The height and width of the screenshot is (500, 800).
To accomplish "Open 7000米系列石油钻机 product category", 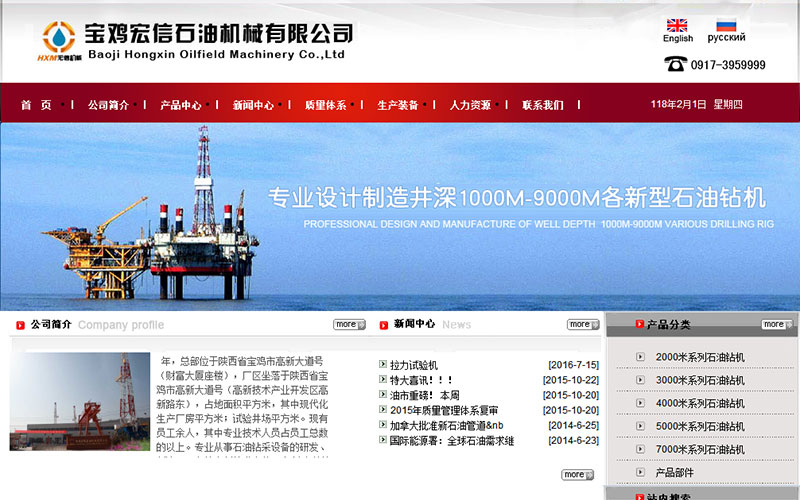I will tap(700, 449).
